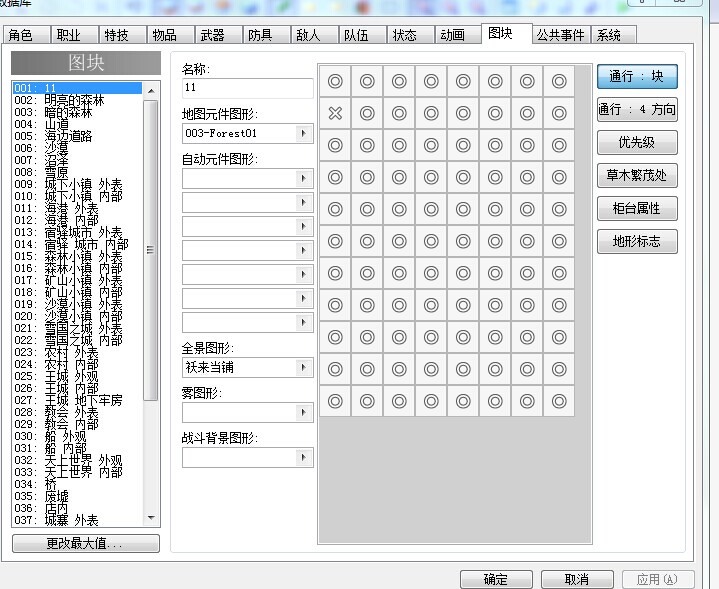
Task: Switch to 敌人 tab
Action: click(314, 35)
